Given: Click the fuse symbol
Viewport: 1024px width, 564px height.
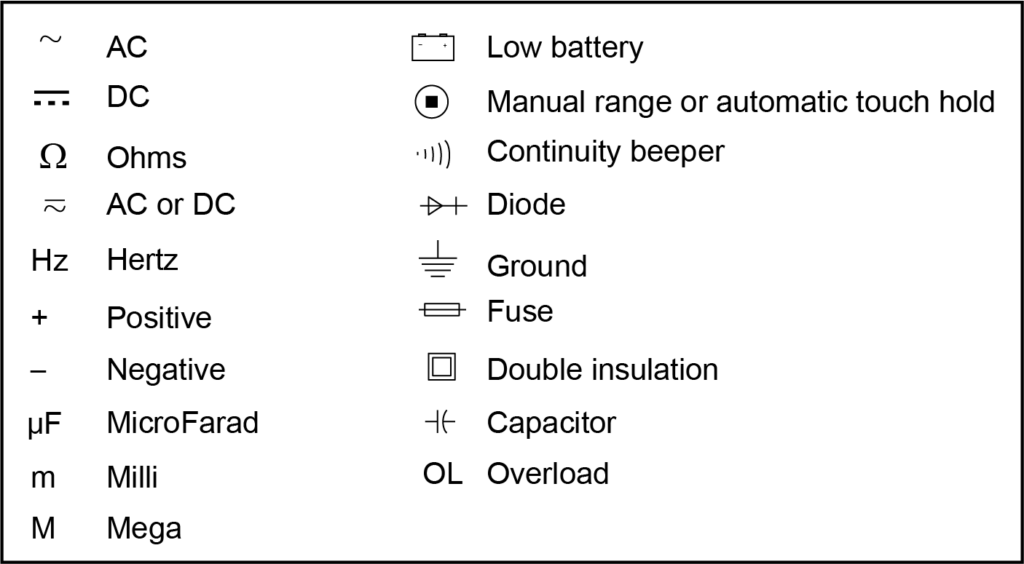Looking at the screenshot, I should (441, 312).
